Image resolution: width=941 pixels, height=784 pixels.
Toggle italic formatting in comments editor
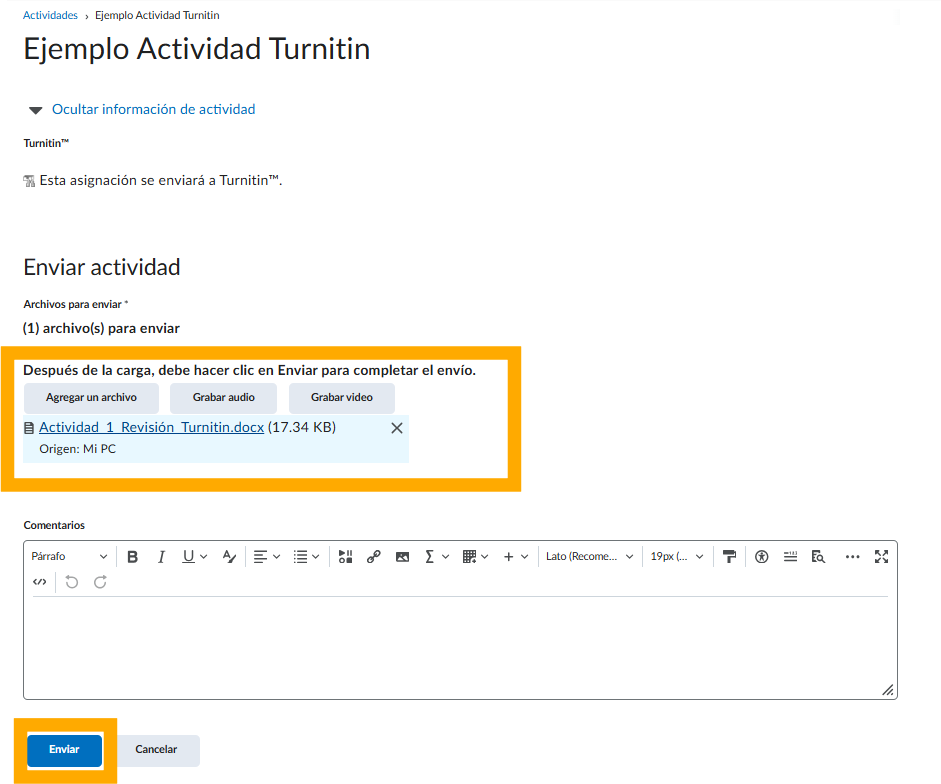point(160,557)
